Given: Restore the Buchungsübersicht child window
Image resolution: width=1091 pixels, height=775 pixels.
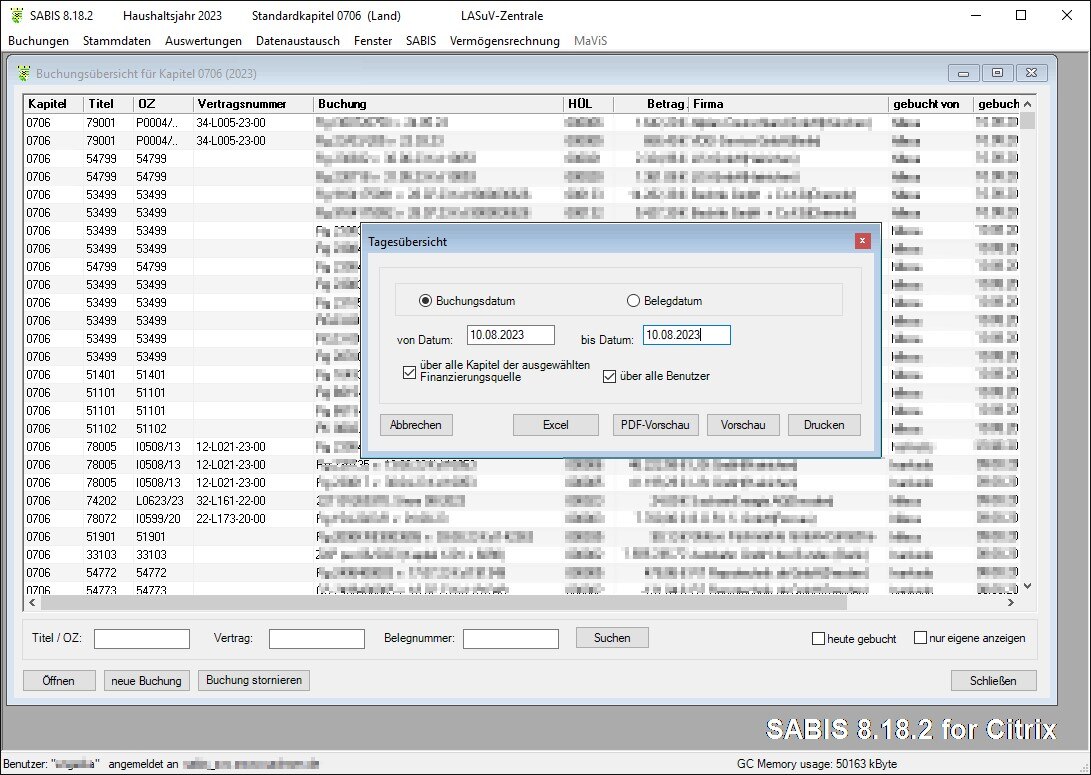Looking at the screenshot, I should pyautogui.click(x=997, y=73).
